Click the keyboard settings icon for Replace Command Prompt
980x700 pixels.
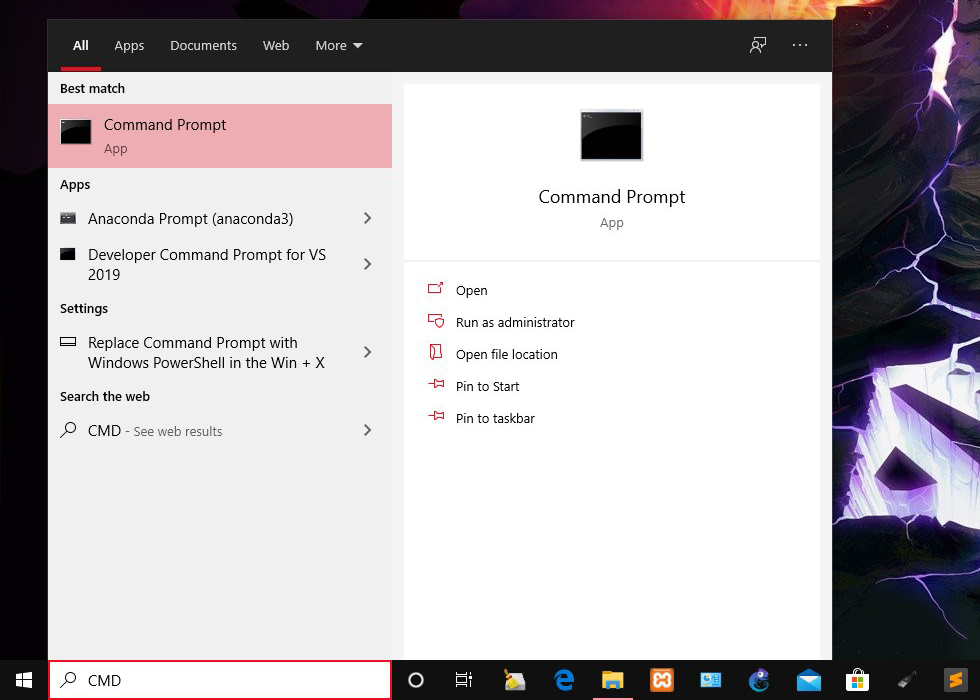click(68, 342)
